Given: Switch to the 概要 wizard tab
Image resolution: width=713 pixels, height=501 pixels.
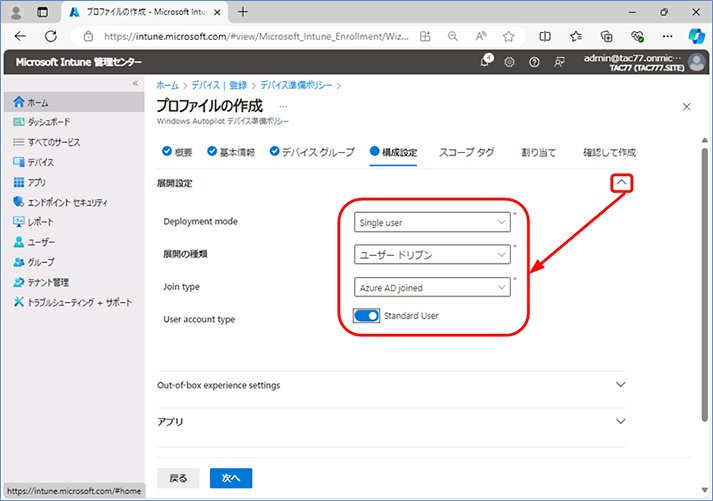Looking at the screenshot, I should [x=177, y=152].
